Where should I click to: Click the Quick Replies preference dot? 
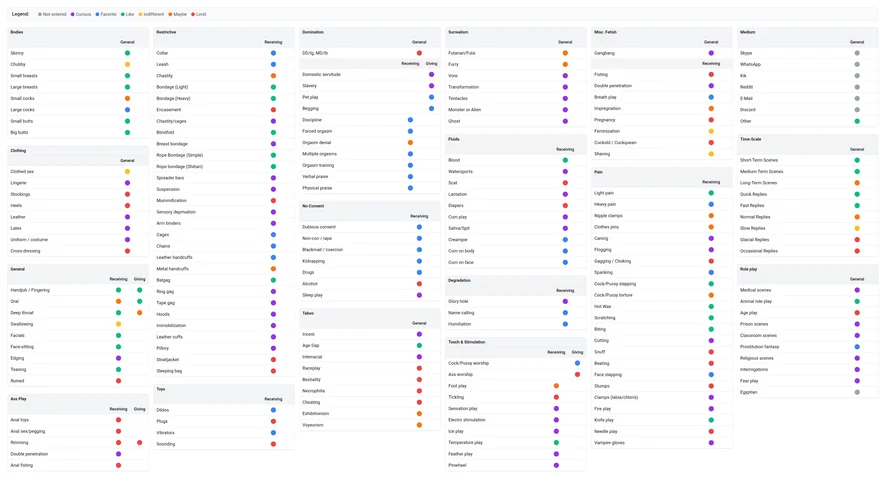(857, 194)
